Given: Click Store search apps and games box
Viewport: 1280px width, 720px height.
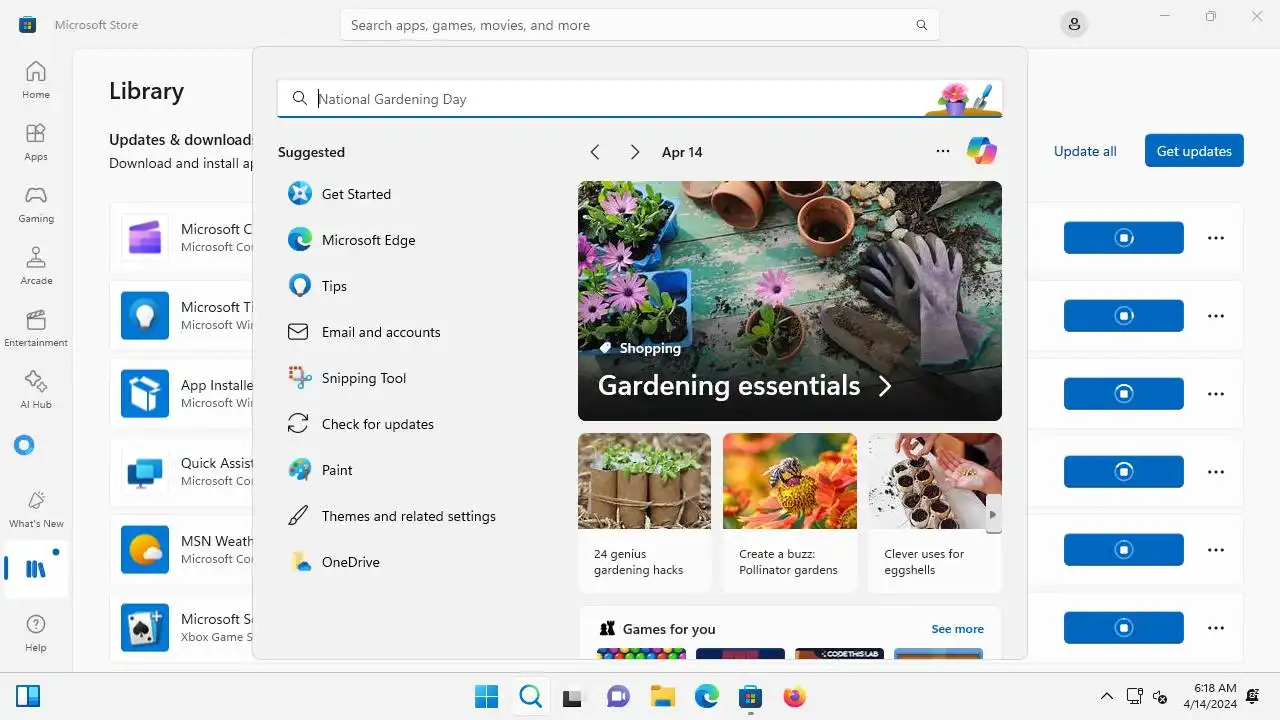Looking at the screenshot, I should [640, 25].
